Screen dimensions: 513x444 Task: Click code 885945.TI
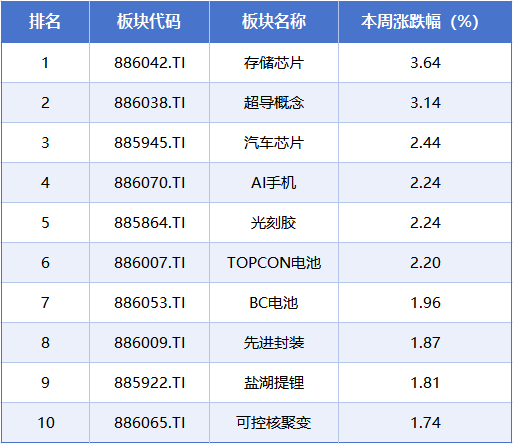coord(150,143)
